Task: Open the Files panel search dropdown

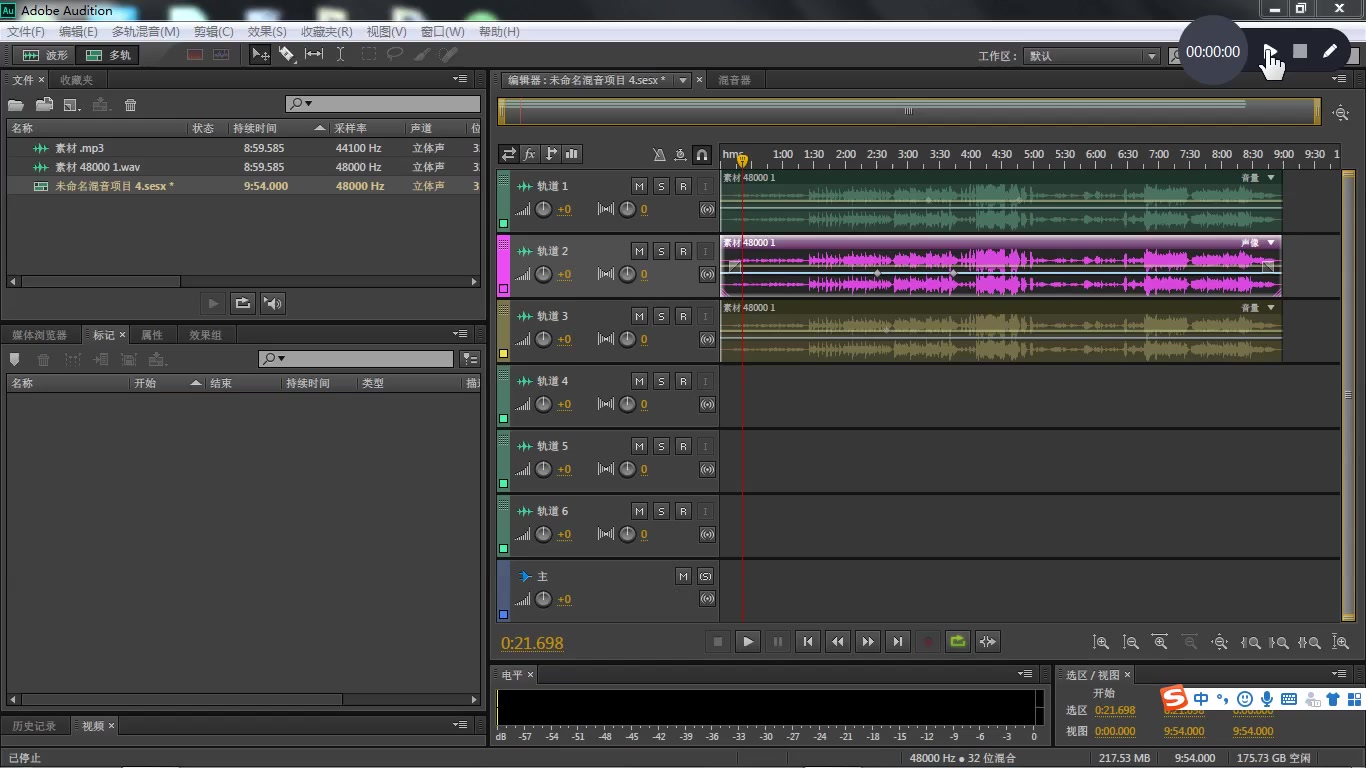Action: [301, 104]
